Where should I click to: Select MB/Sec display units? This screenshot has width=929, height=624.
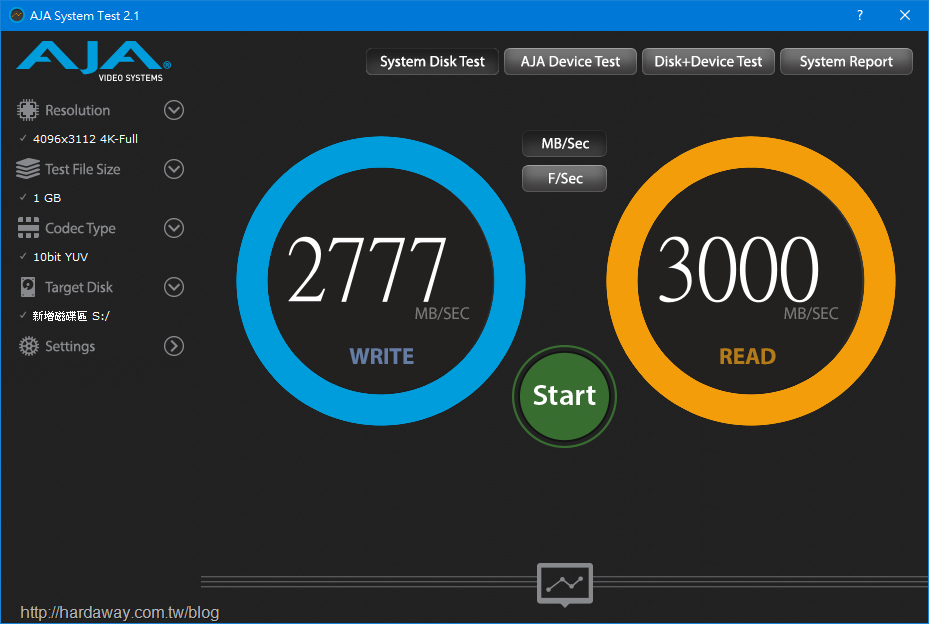(x=565, y=143)
